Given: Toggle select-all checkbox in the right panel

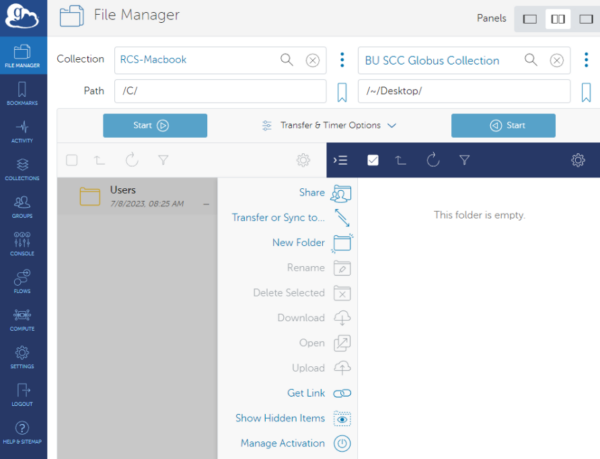Looking at the screenshot, I should (x=373, y=160).
